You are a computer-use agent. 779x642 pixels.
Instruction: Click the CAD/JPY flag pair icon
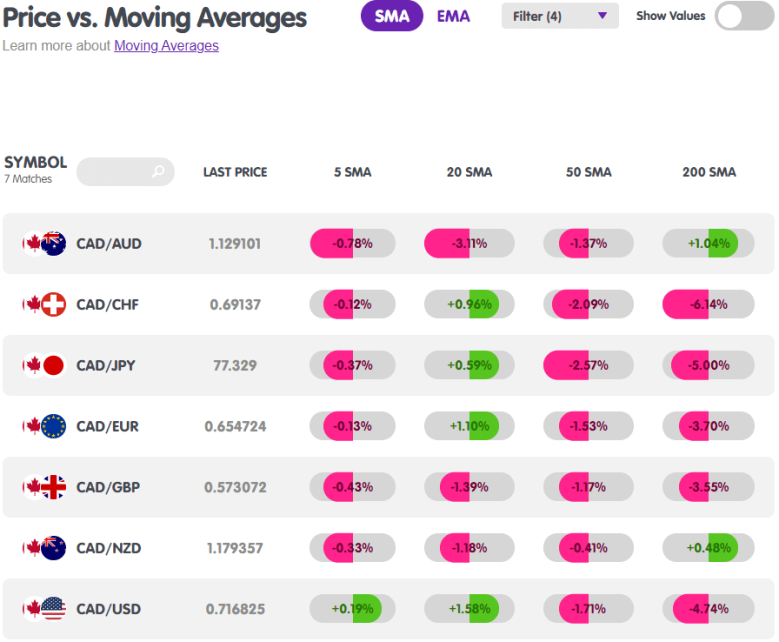(x=44, y=365)
